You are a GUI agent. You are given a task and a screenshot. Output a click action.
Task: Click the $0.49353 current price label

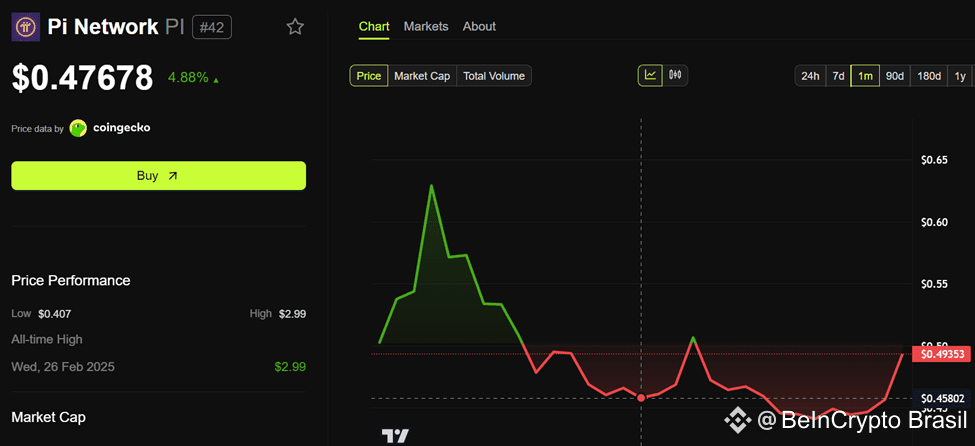[x=941, y=354]
